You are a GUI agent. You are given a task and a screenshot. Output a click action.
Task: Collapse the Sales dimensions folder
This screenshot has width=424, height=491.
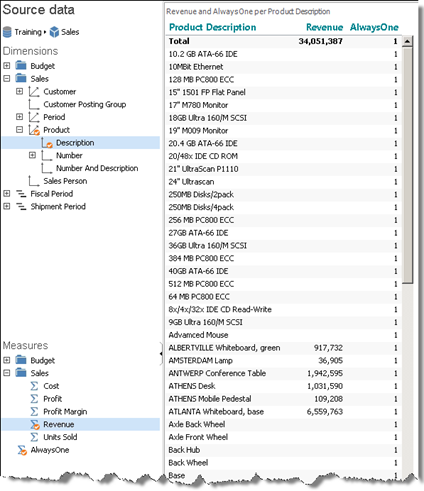coord(7,79)
